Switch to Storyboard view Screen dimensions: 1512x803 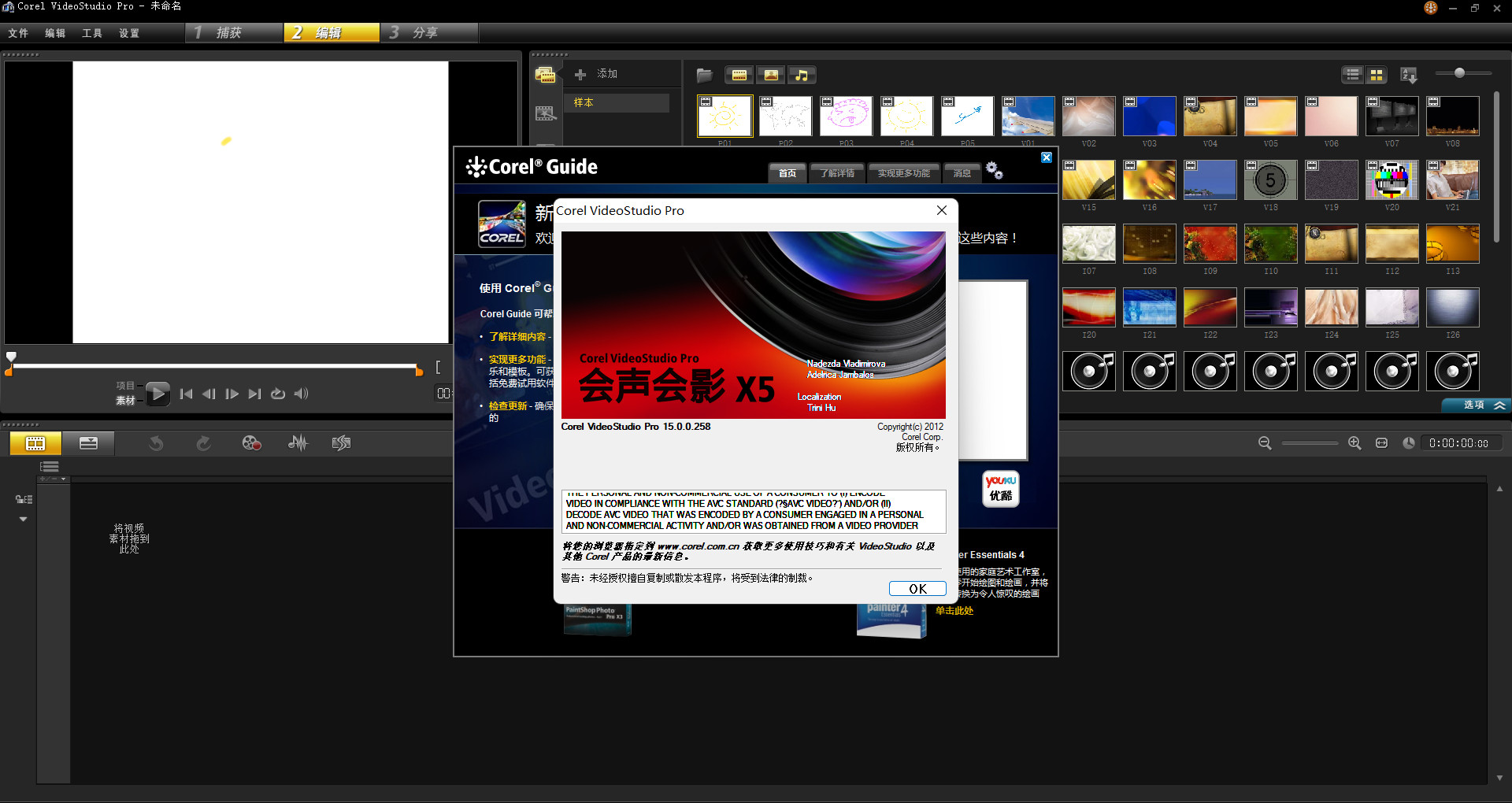[x=35, y=443]
